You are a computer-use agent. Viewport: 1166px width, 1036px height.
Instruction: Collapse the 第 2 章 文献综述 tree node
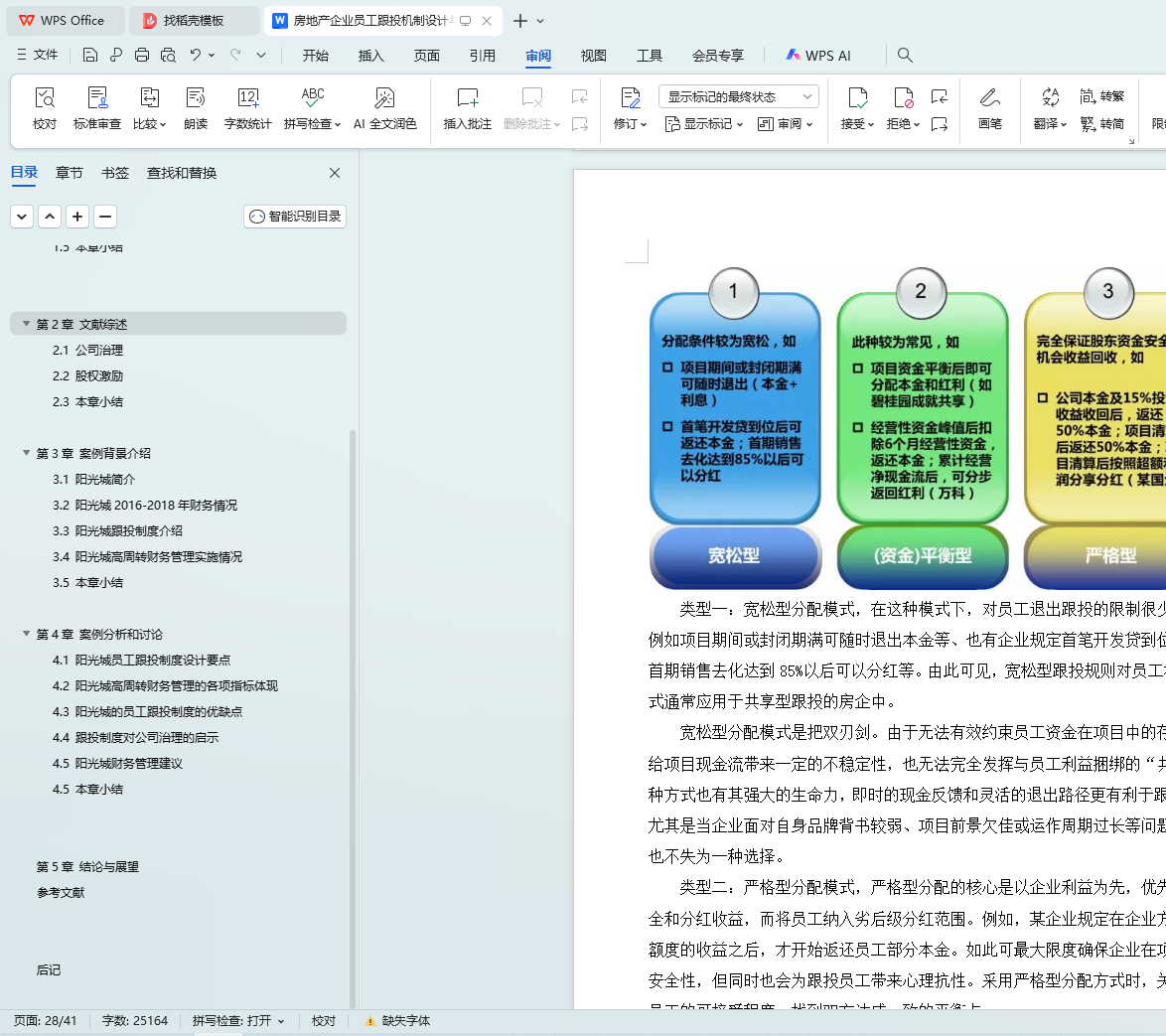[26, 324]
